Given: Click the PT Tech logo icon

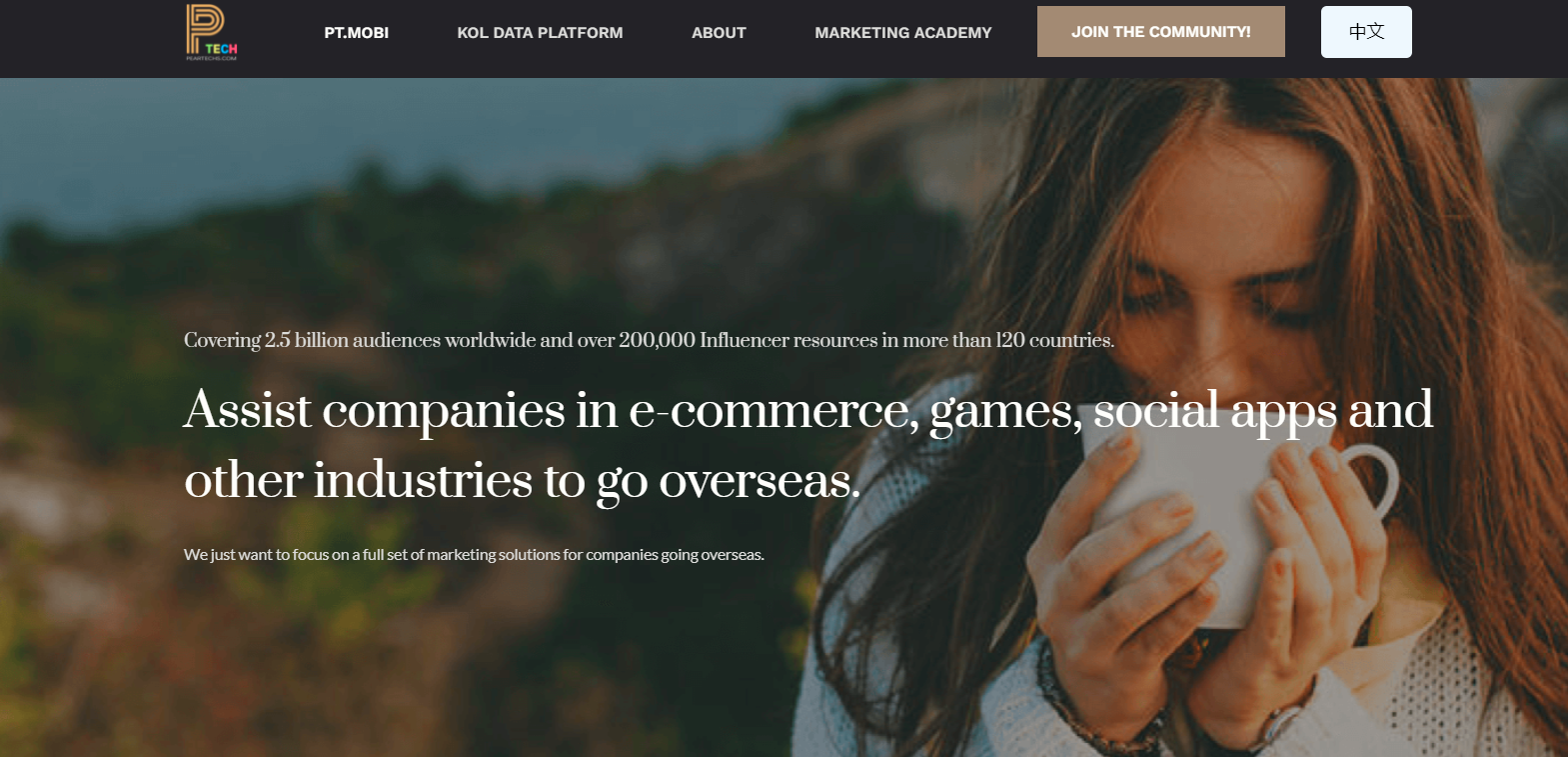Looking at the screenshot, I should pos(212,32).
